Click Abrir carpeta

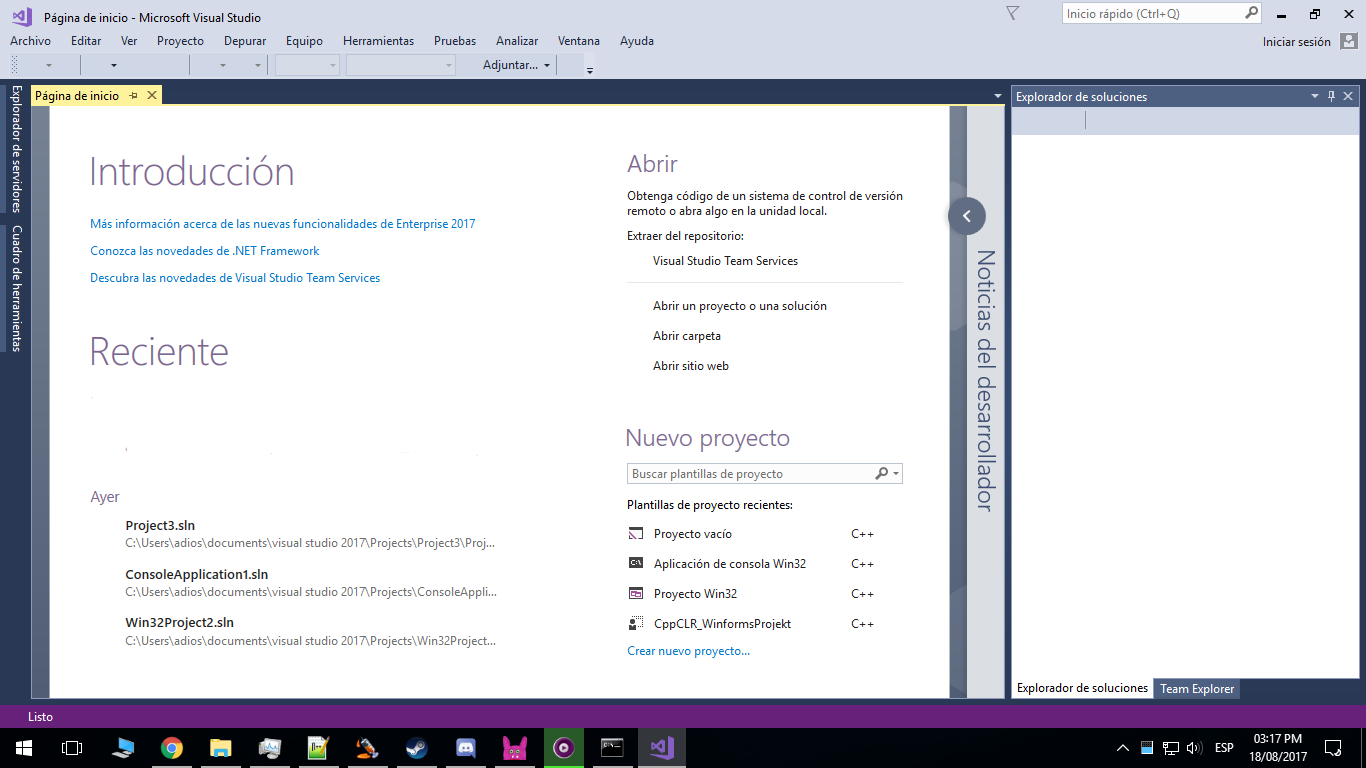tap(687, 336)
